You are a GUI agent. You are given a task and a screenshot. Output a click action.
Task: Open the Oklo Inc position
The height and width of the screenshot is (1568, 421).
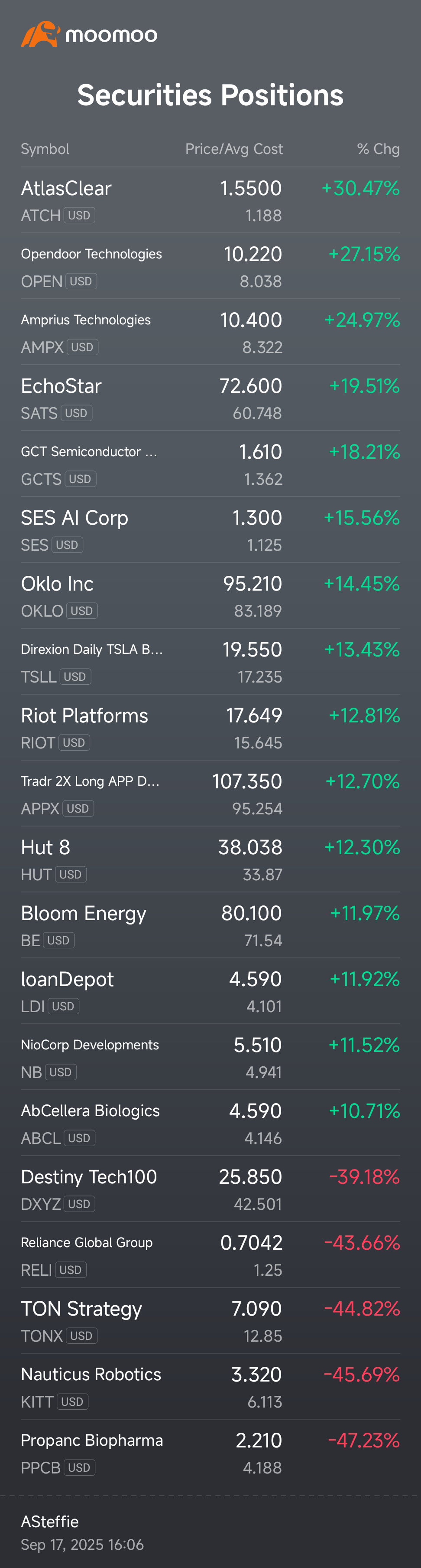57,584
